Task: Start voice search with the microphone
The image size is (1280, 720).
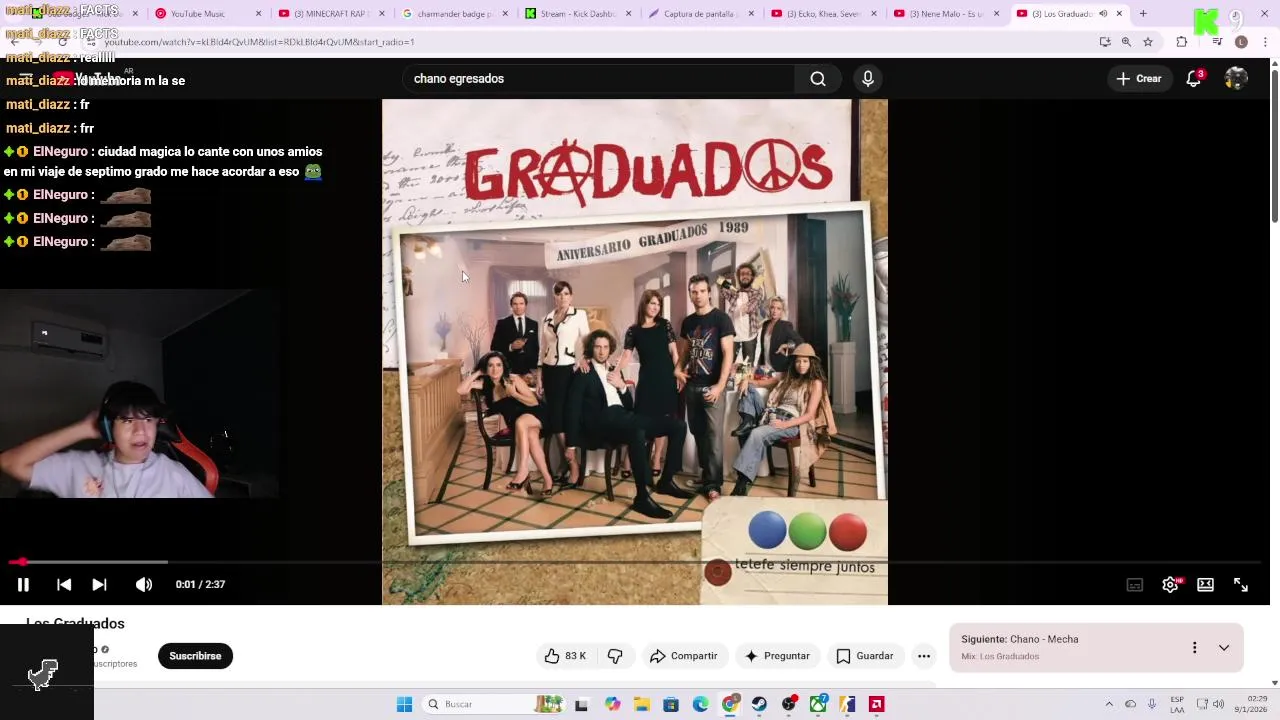Action: (868, 79)
